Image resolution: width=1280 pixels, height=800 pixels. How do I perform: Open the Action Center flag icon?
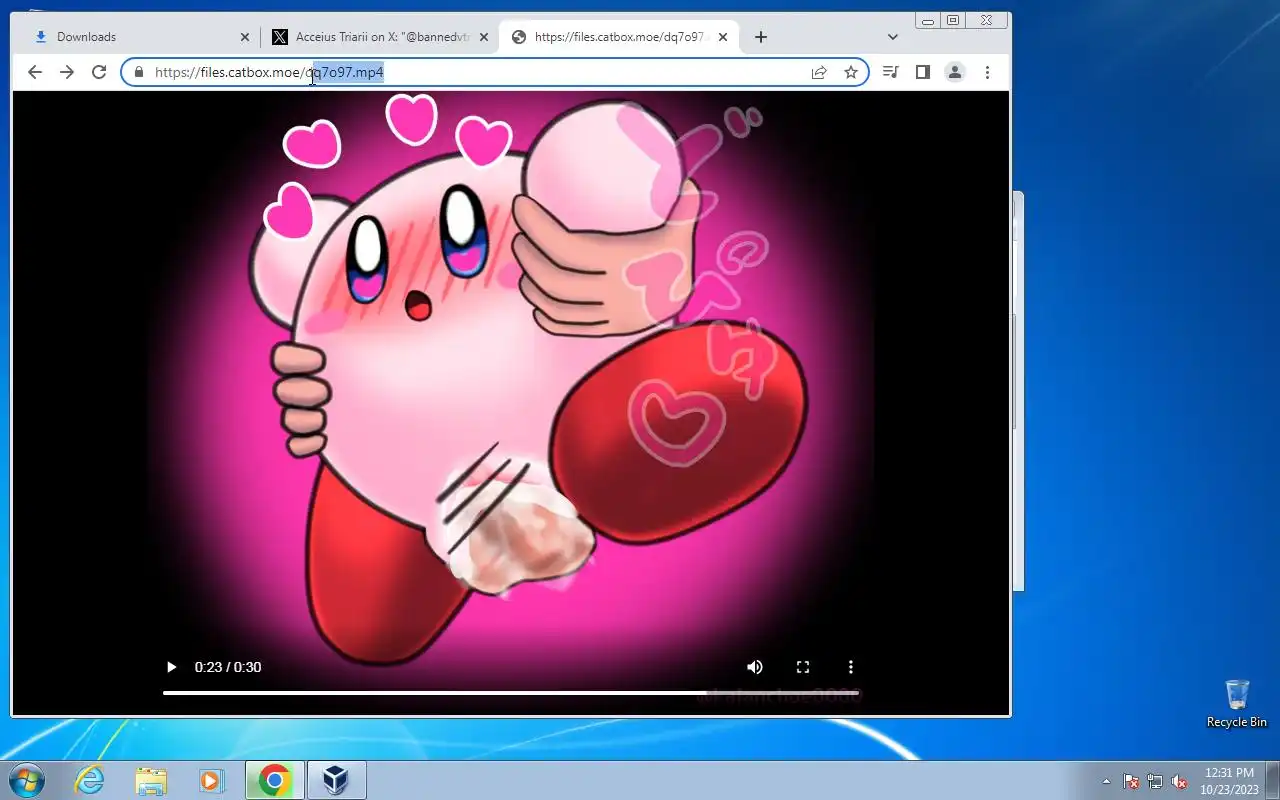pyautogui.click(x=1131, y=781)
